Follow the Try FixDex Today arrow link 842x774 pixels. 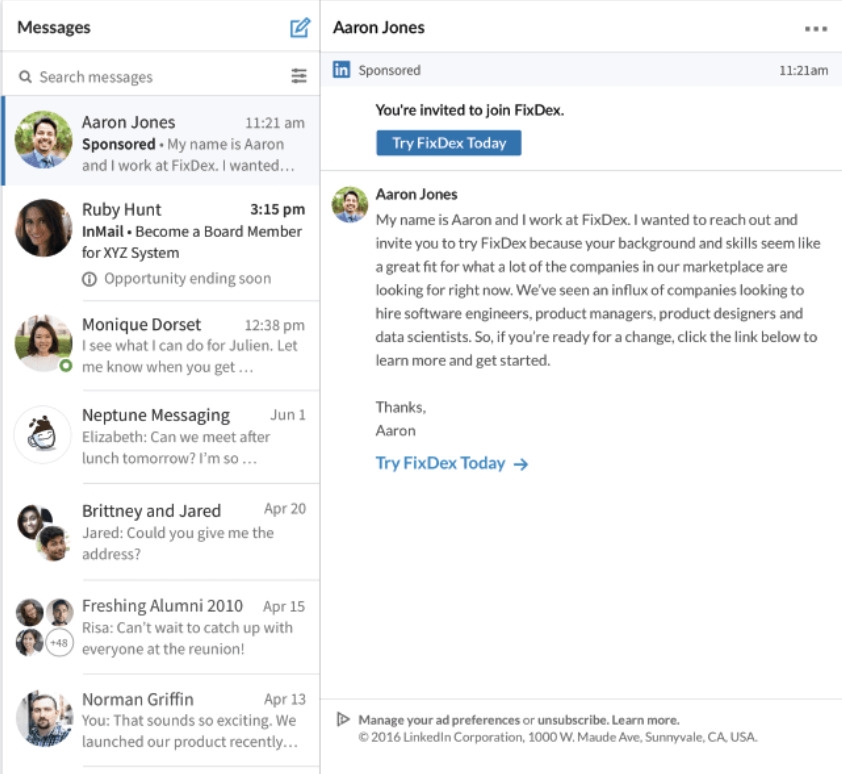click(452, 463)
